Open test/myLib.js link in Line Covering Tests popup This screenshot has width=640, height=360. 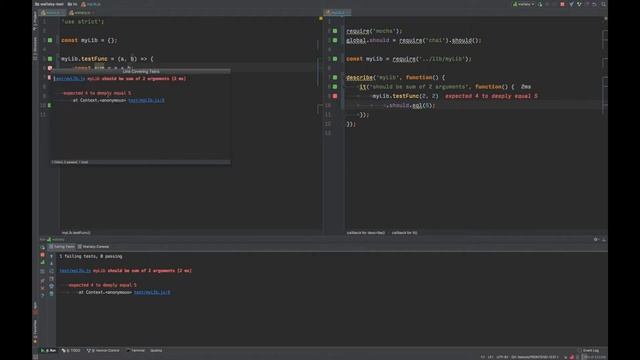[x=70, y=78]
